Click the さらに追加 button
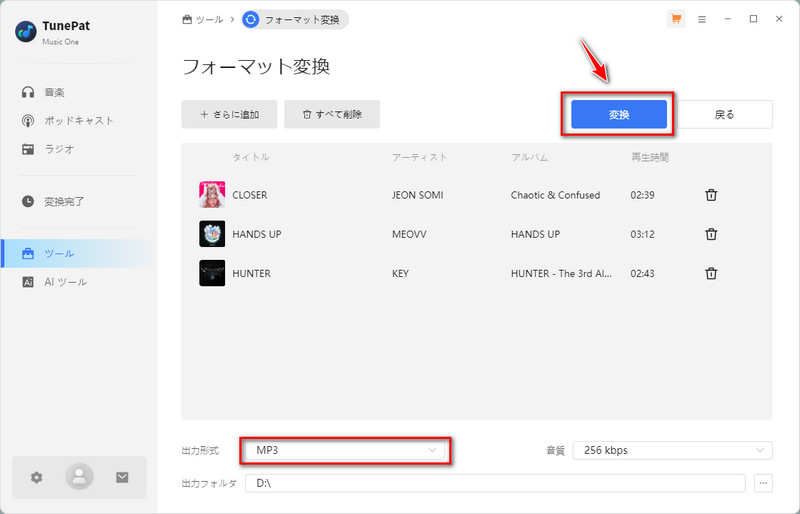The width and height of the screenshot is (800, 514). [229, 114]
